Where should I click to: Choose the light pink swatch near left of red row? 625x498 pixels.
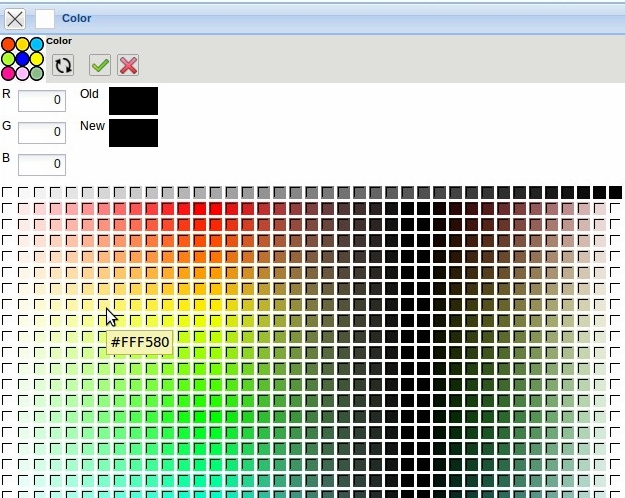click(x=56, y=208)
